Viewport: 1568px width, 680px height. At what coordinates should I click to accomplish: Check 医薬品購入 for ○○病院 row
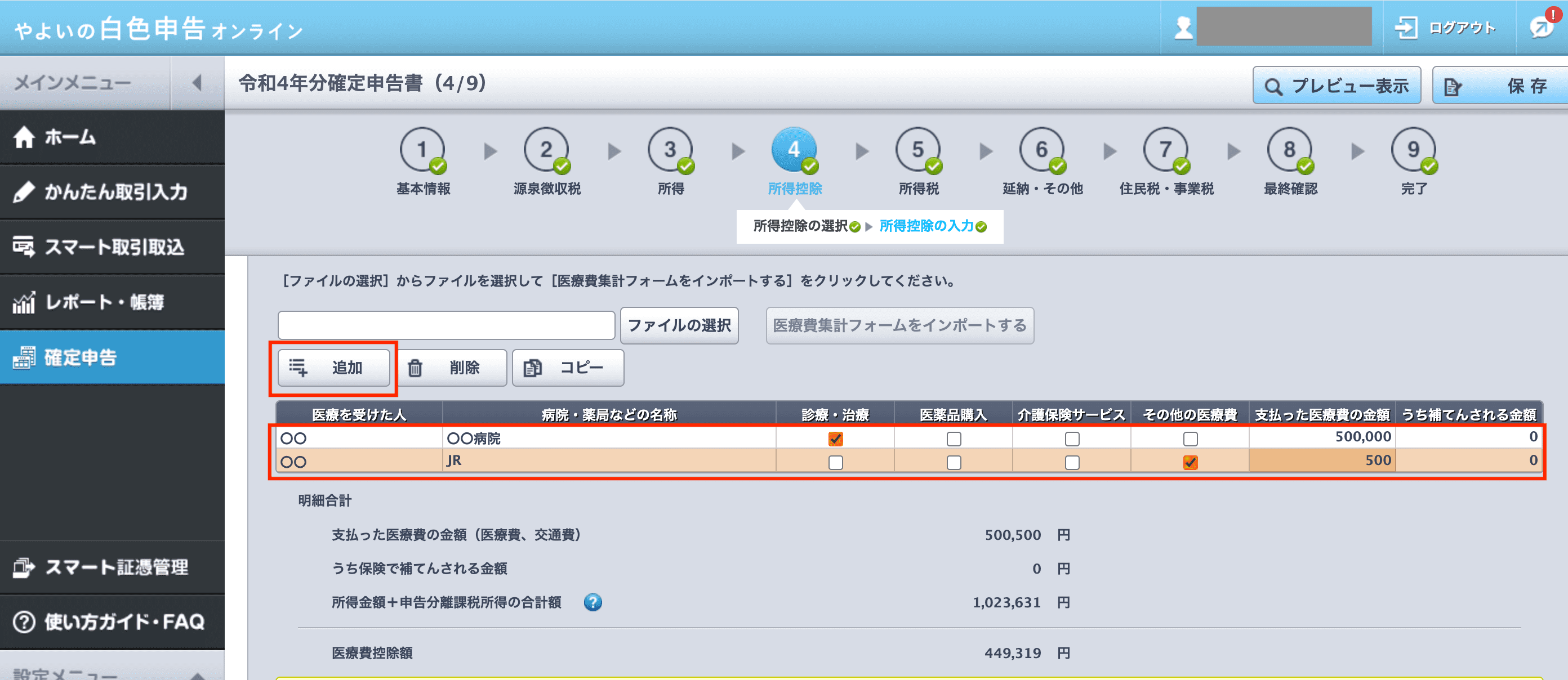[954, 439]
